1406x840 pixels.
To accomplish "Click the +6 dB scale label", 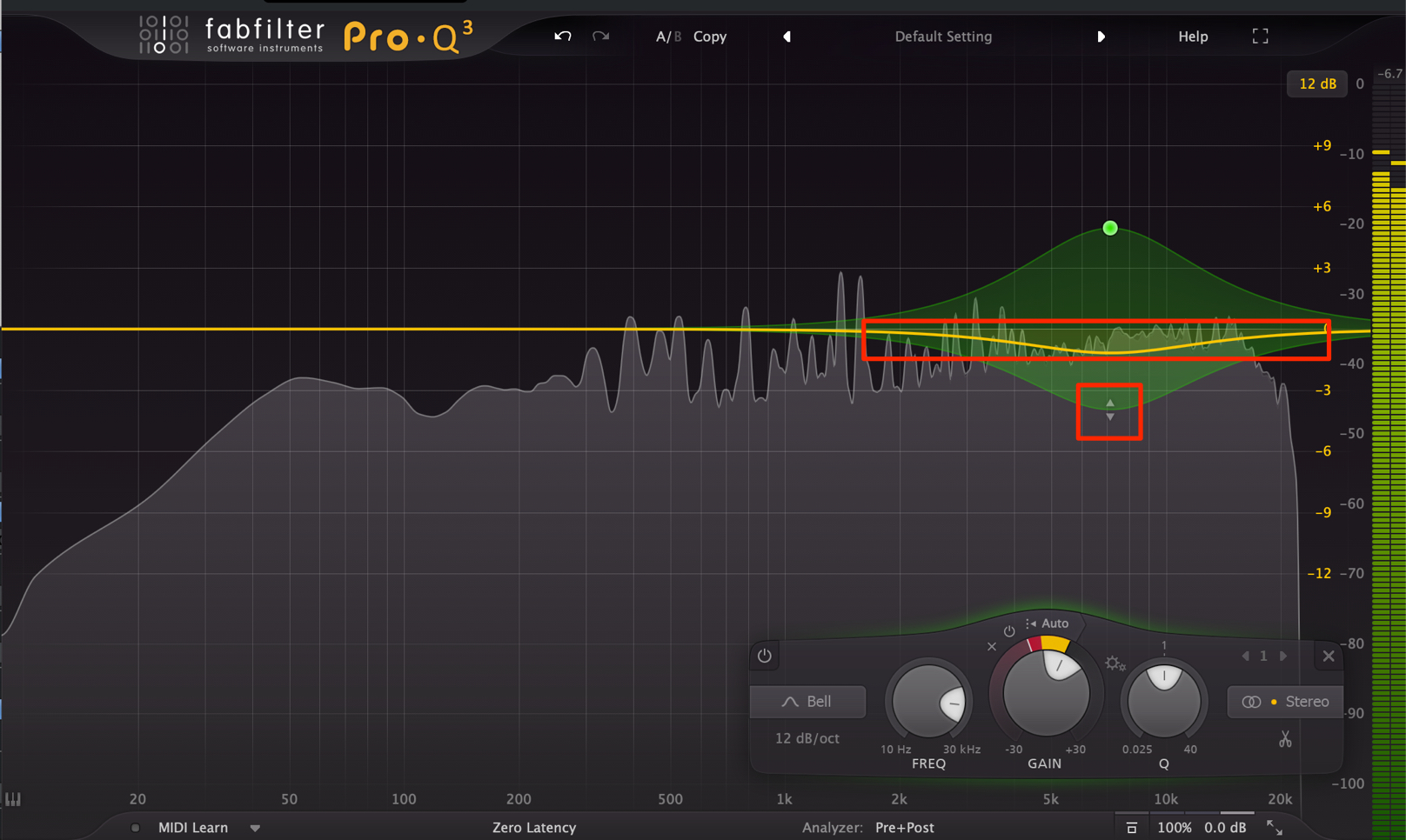I will click(x=1322, y=206).
